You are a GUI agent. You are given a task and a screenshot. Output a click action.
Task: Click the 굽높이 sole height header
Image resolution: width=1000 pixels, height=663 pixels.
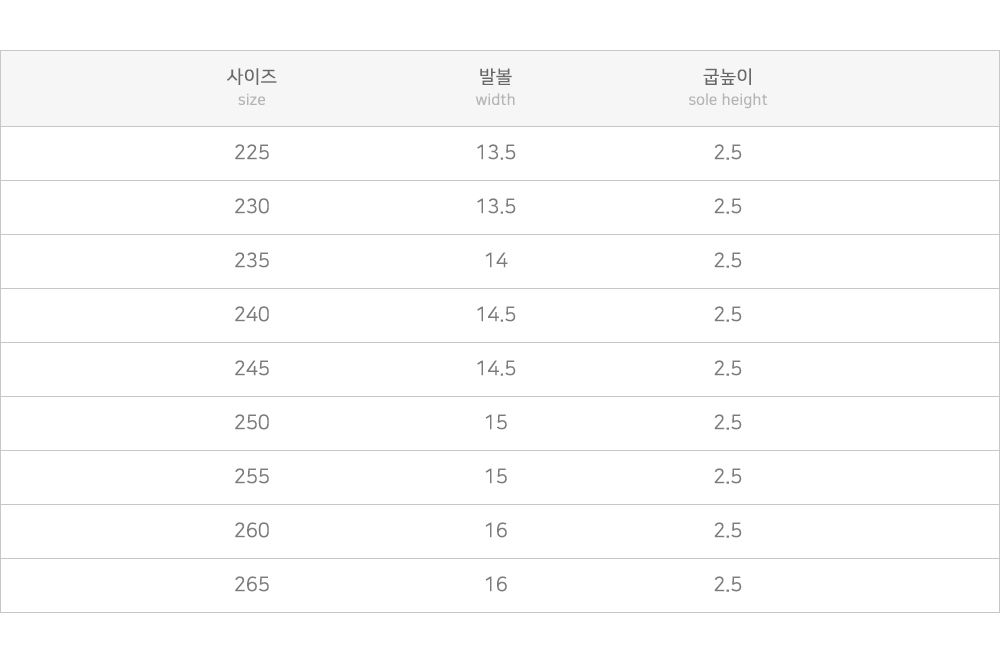coord(728,87)
